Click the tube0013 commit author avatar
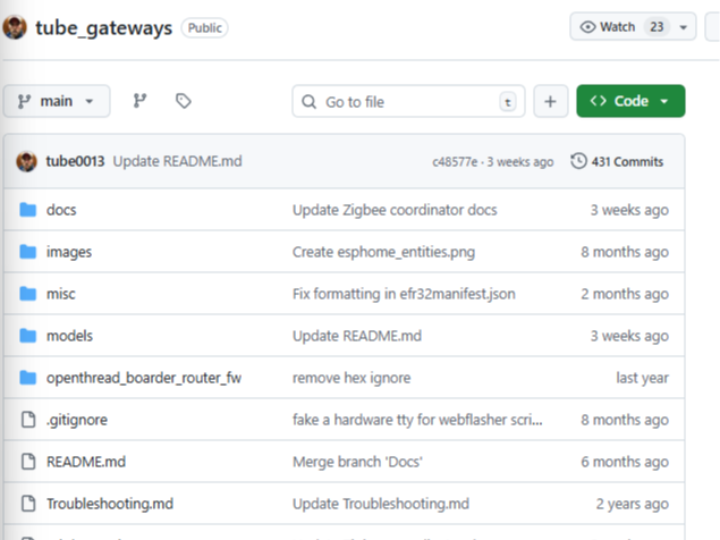The width and height of the screenshot is (720, 540). click(x=27, y=161)
